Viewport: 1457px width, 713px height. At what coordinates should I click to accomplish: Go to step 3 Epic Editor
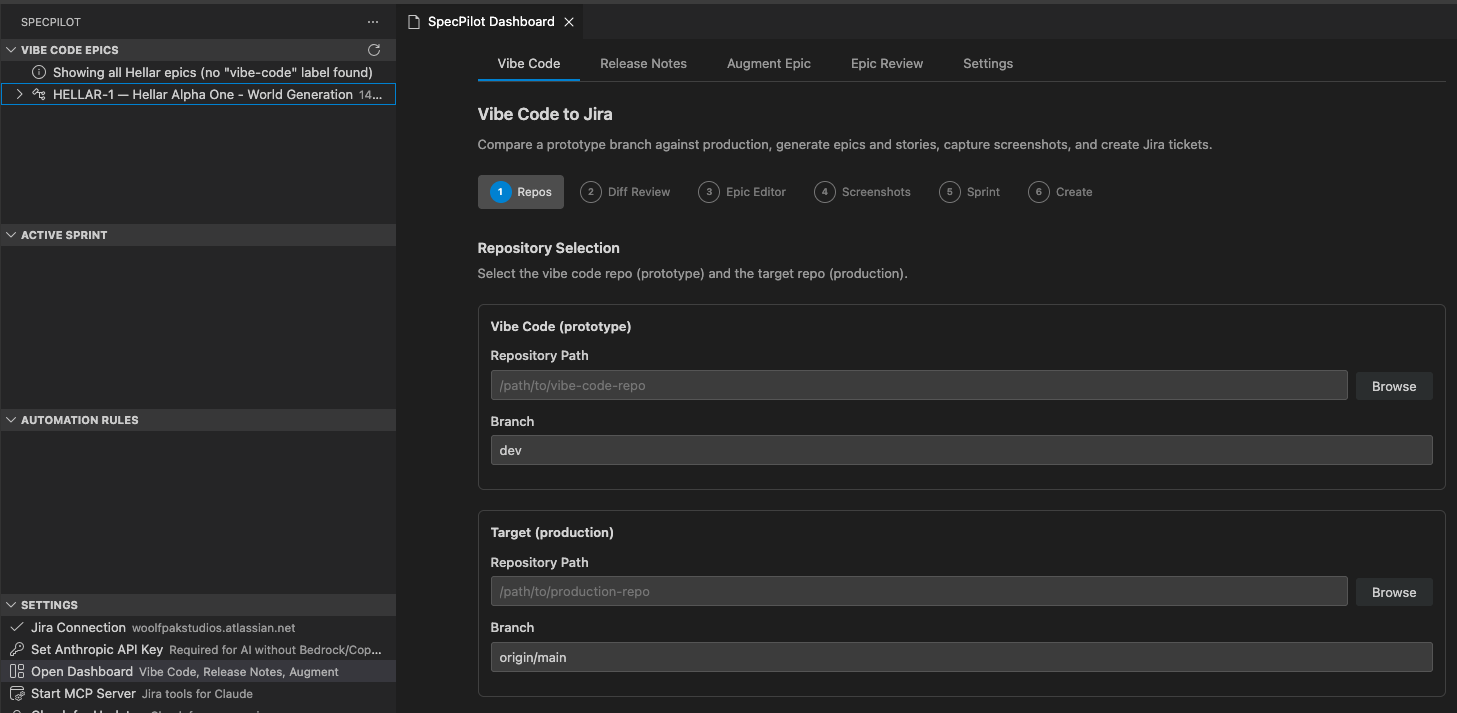tap(743, 192)
